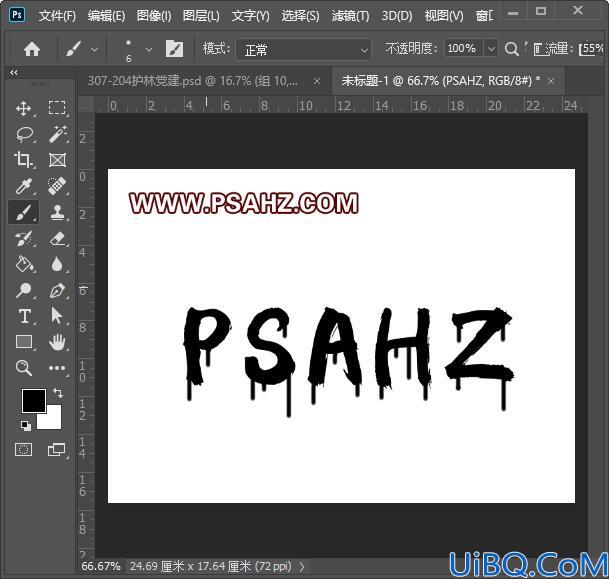Select the Crop tool

coord(23,160)
